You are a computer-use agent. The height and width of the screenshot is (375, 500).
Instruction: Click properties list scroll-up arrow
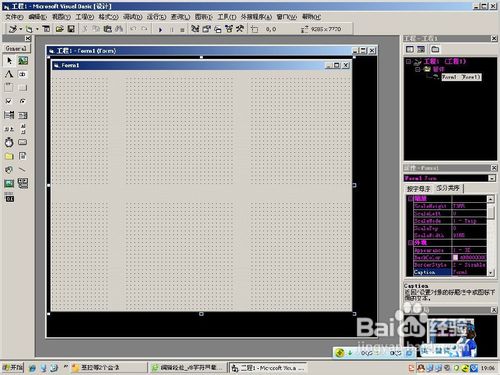tap(491, 199)
